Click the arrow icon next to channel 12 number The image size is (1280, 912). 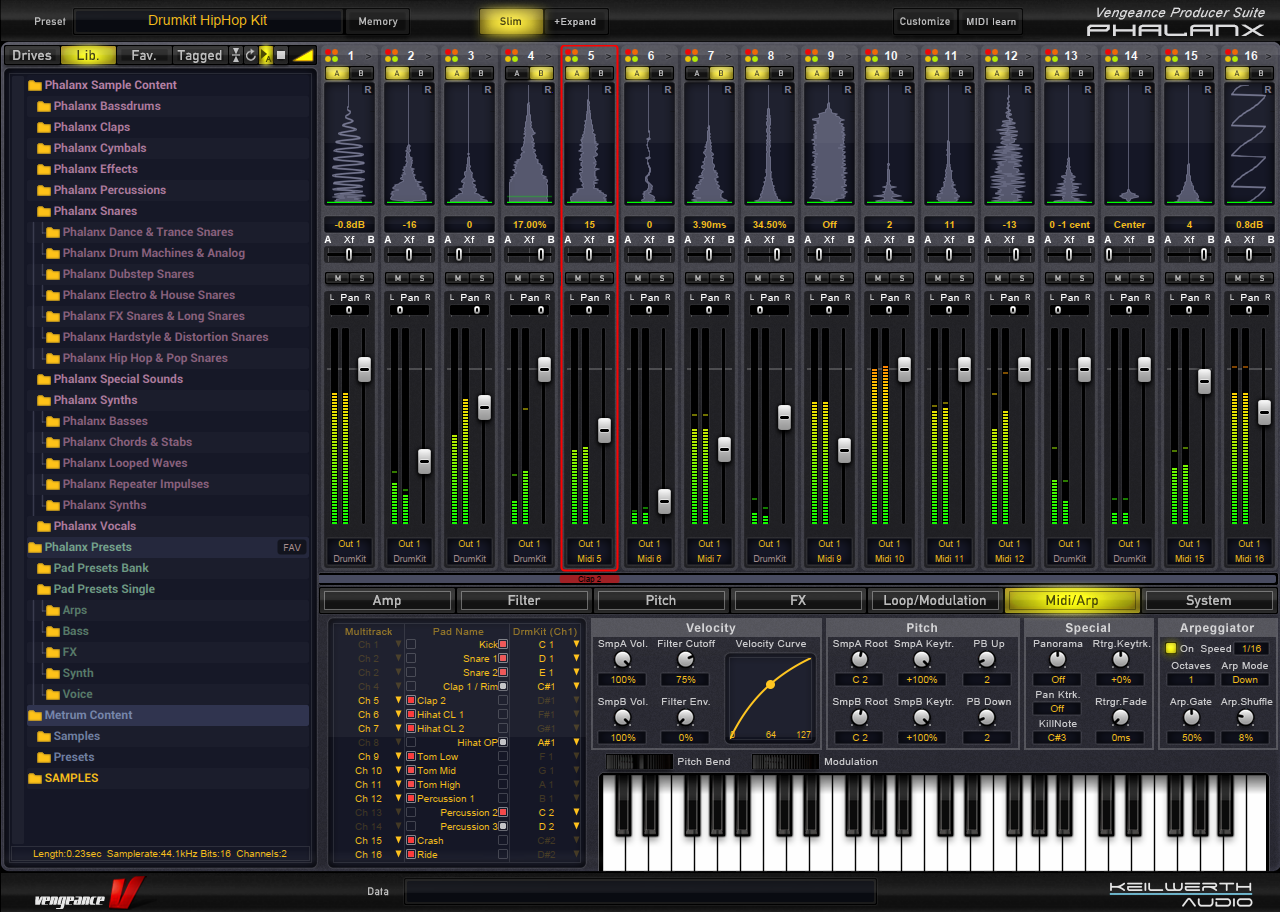[x=1028, y=56]
